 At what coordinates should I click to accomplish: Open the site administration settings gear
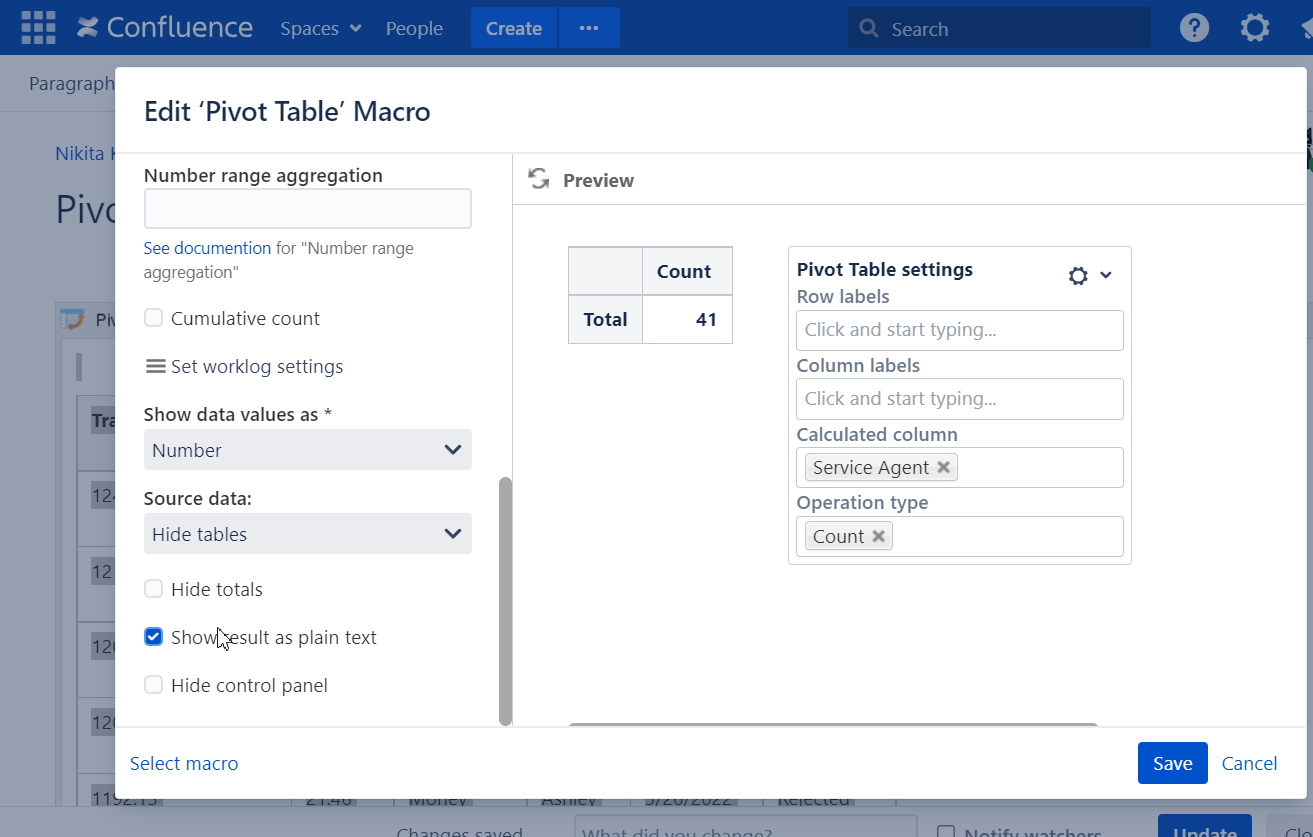click(1254, 27)
